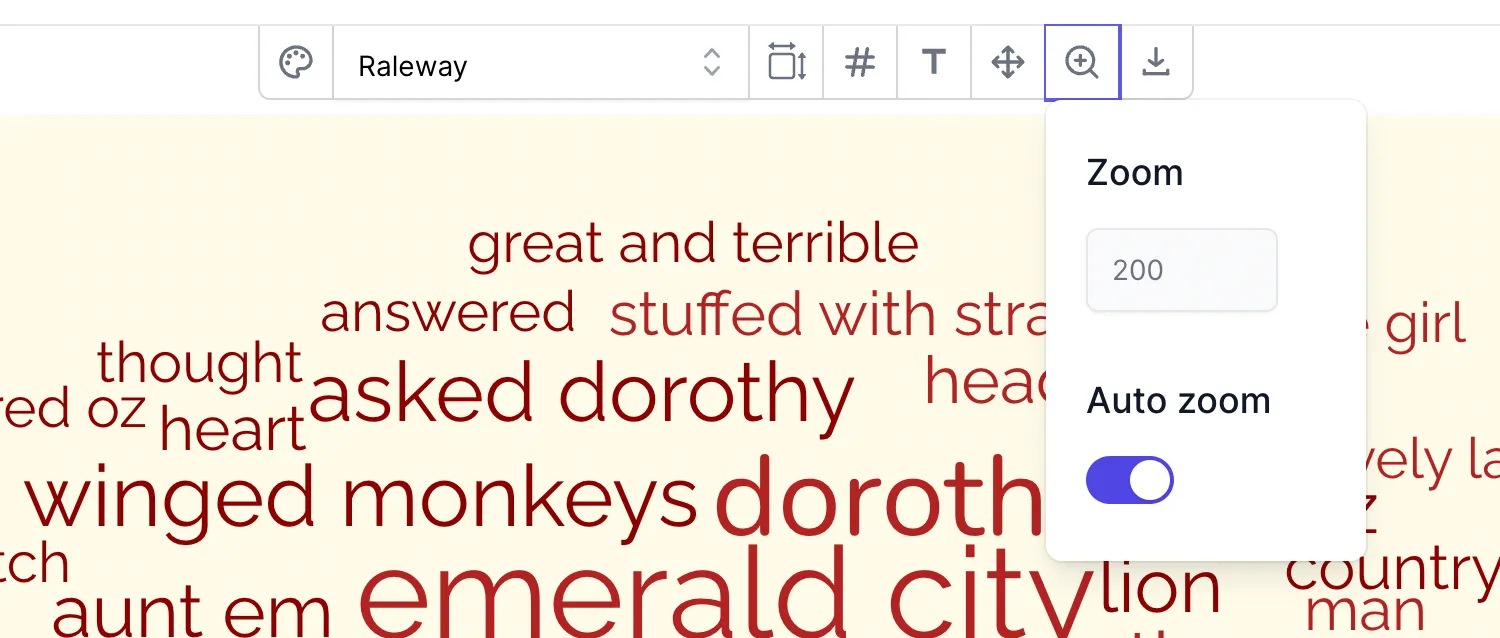Turn off the Auto zoom switch
This screenshot has width=1500, height=638.
pos(1130,481)
